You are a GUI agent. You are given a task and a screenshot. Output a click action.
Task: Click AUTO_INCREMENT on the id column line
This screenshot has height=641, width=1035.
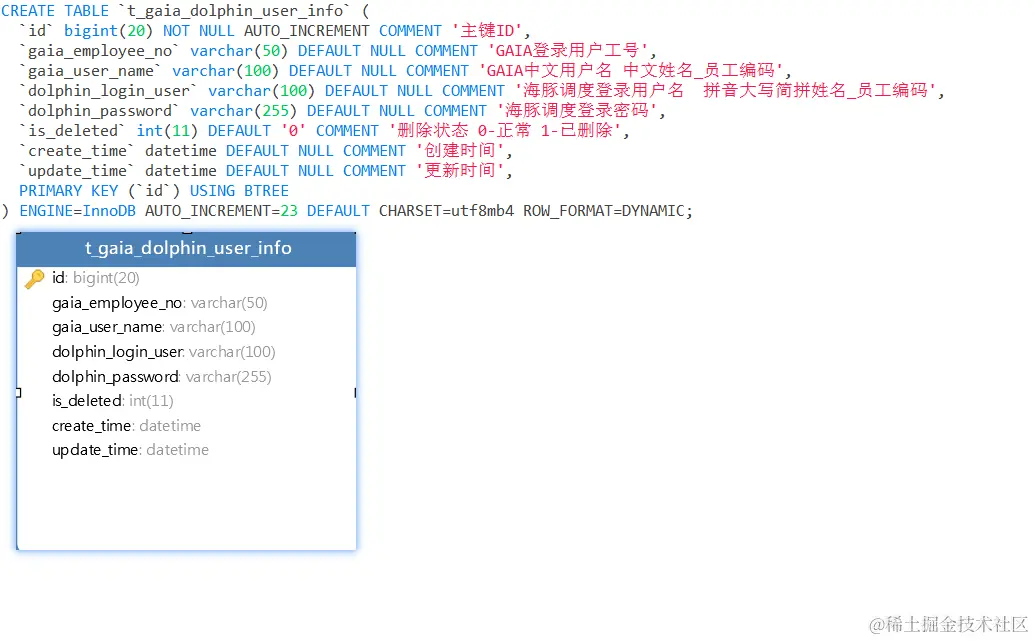coord(306,31)
